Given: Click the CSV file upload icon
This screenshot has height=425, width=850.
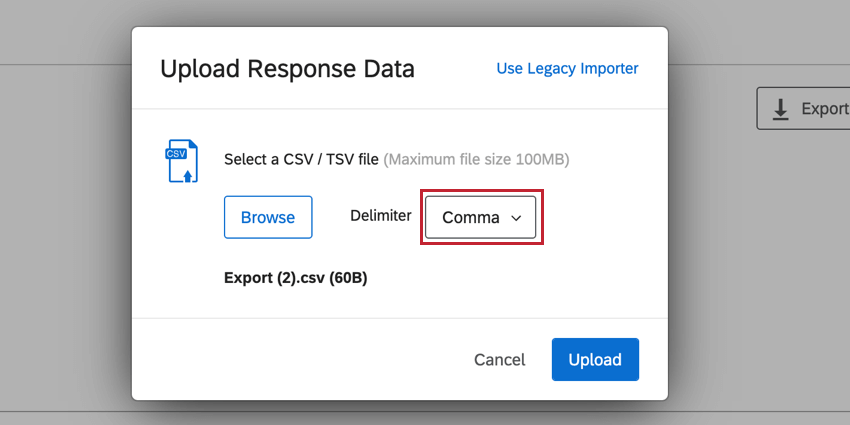Looking at the screenshot, I should [182, 161].
